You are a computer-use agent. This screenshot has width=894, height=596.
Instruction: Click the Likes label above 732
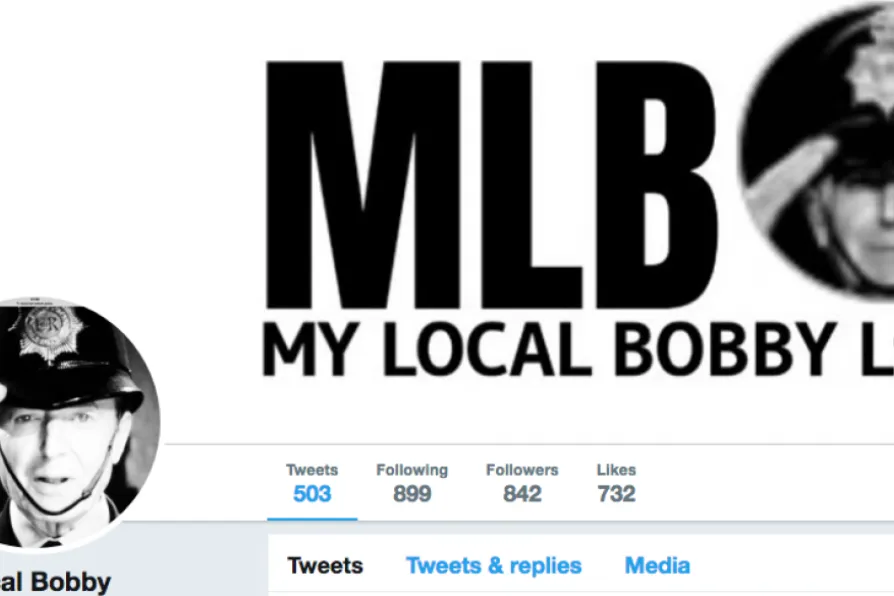click(x=616, y=470)
